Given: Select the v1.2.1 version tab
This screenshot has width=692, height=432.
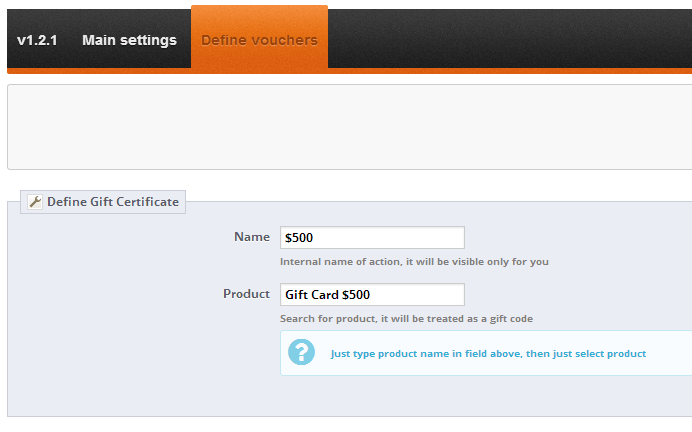Looking at the screenshot, I should point(39,40).
